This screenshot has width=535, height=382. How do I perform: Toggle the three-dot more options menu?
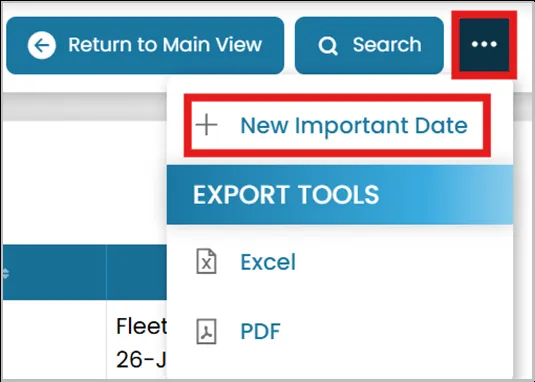point(484,44)
